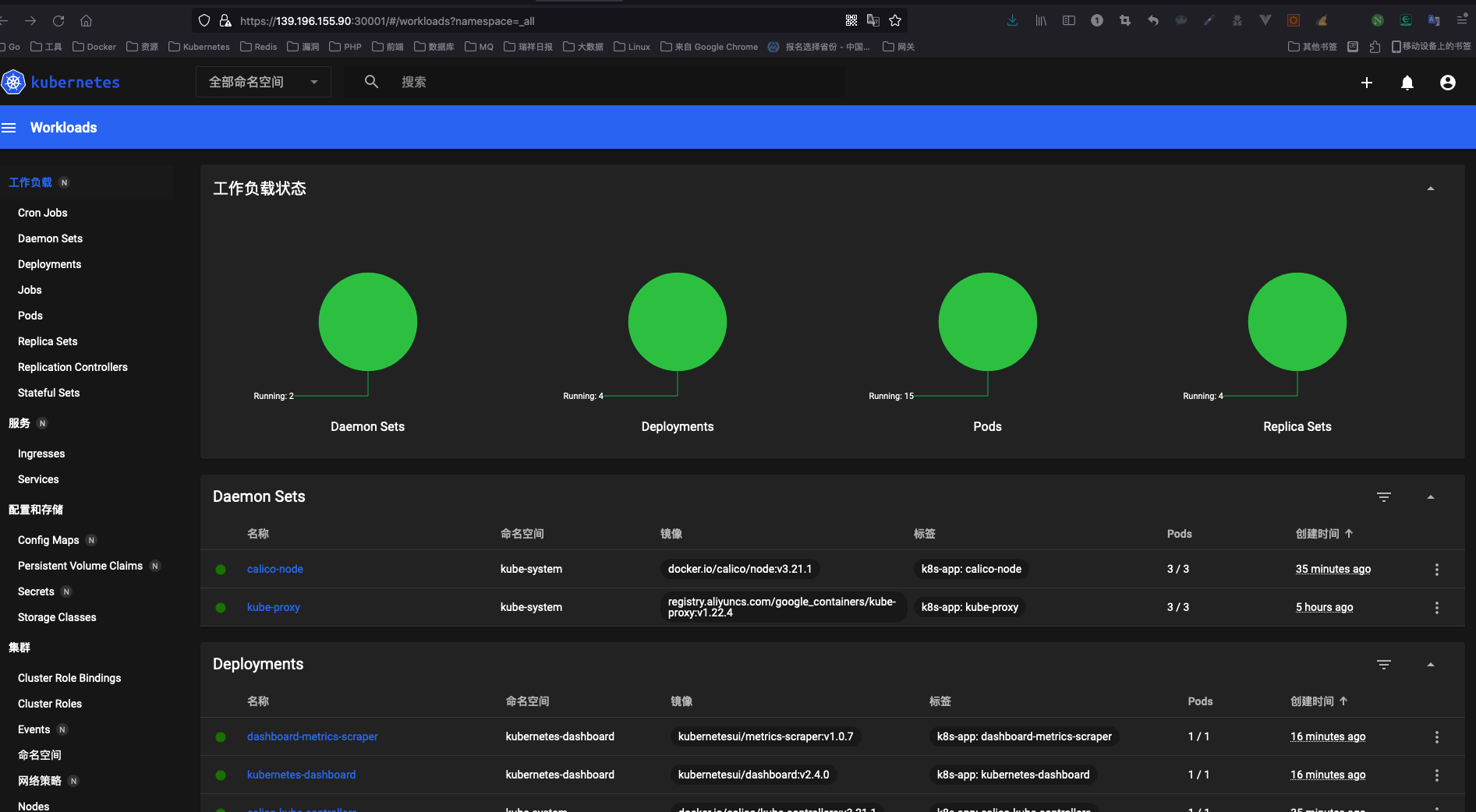This screenshot has height=812, width=1476.
Task: Click label chip k8s-app: calico-node
Action: coord(971,570)
